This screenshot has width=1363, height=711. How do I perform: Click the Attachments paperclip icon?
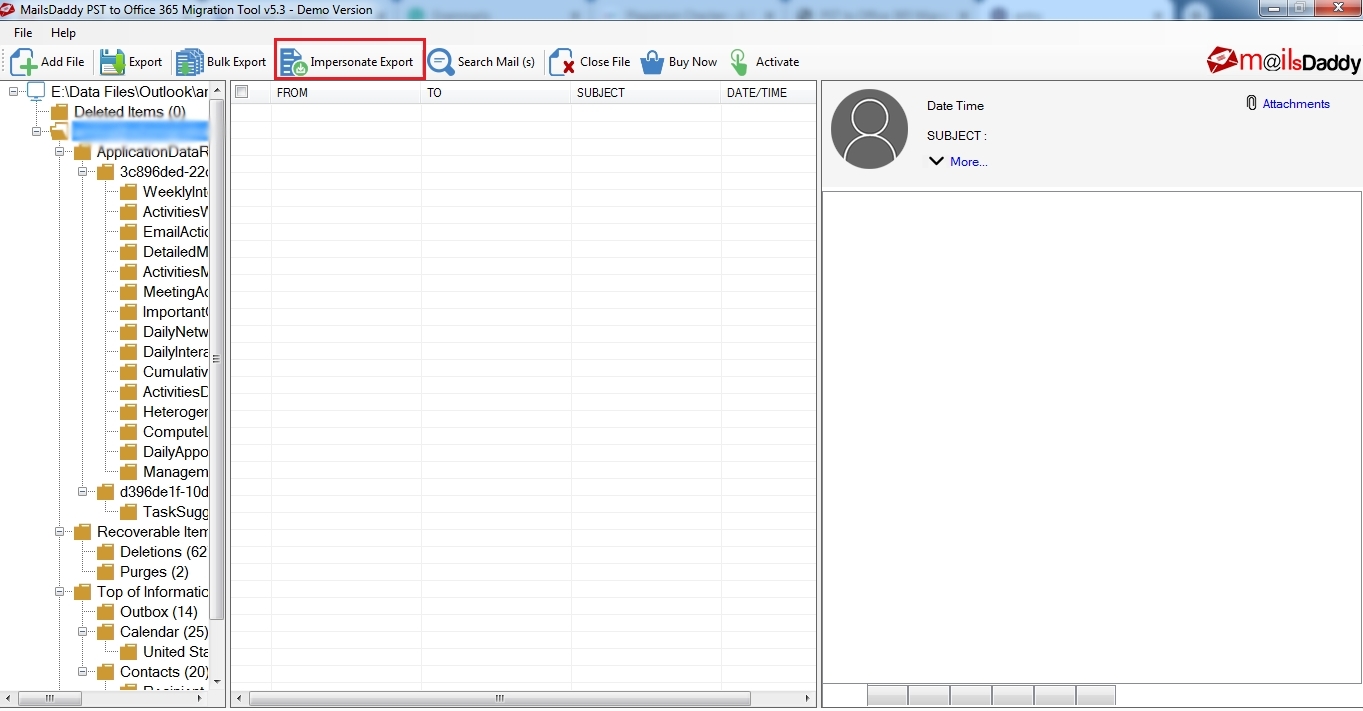click(x=1251, y=103)
